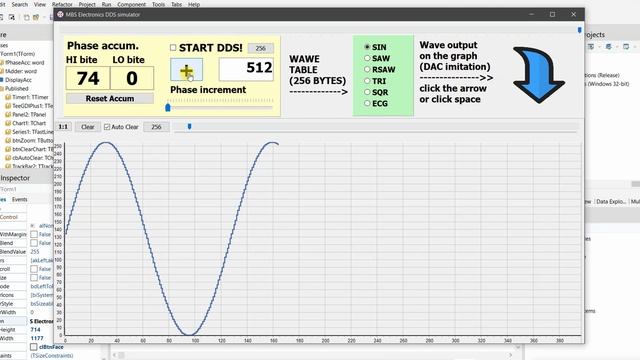The image size is (640, 360).
Task: Click the Panel2: TPanel component icon
Action: [x=8, y=114]
